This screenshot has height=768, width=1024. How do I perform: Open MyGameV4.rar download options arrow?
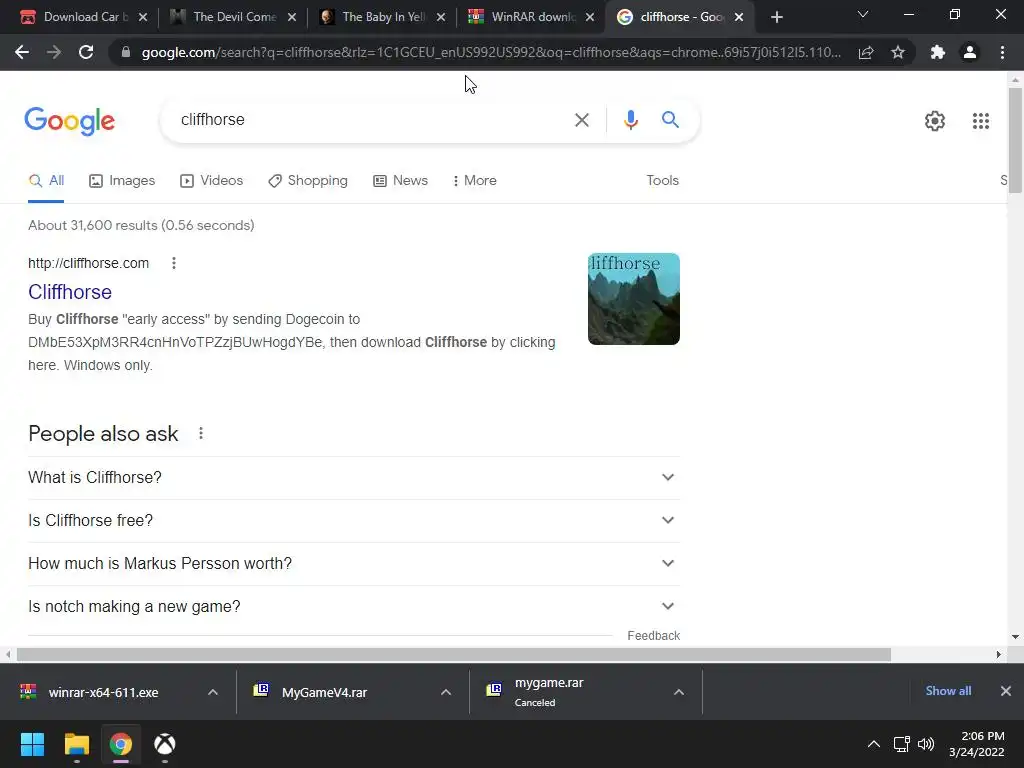point(446,692)
